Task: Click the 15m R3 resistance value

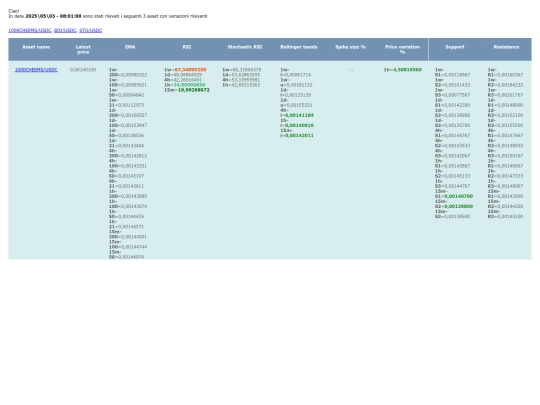Action: [509, 216]
